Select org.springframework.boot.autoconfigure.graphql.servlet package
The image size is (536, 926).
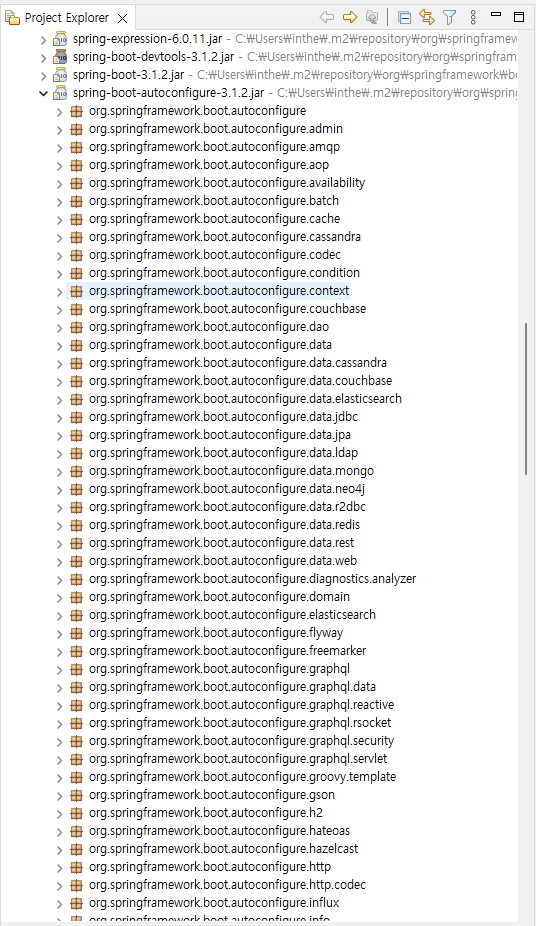(238, 759)
